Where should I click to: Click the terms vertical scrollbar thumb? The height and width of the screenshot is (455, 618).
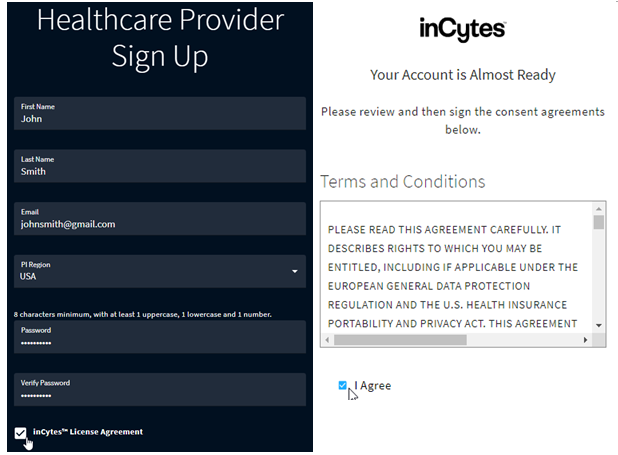click(598, 222)
